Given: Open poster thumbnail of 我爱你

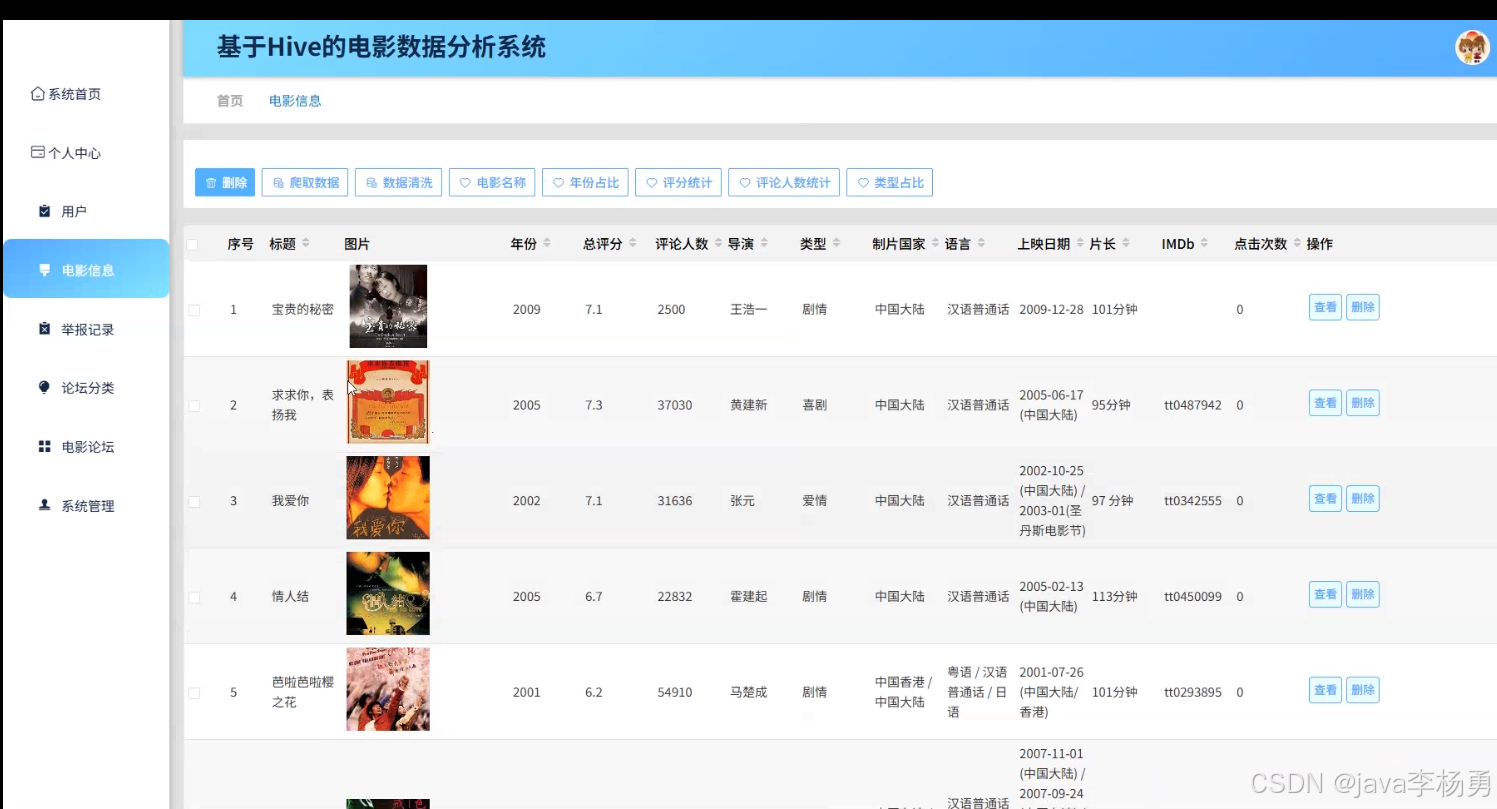Looking at the screenshot, I should [388, 498].
